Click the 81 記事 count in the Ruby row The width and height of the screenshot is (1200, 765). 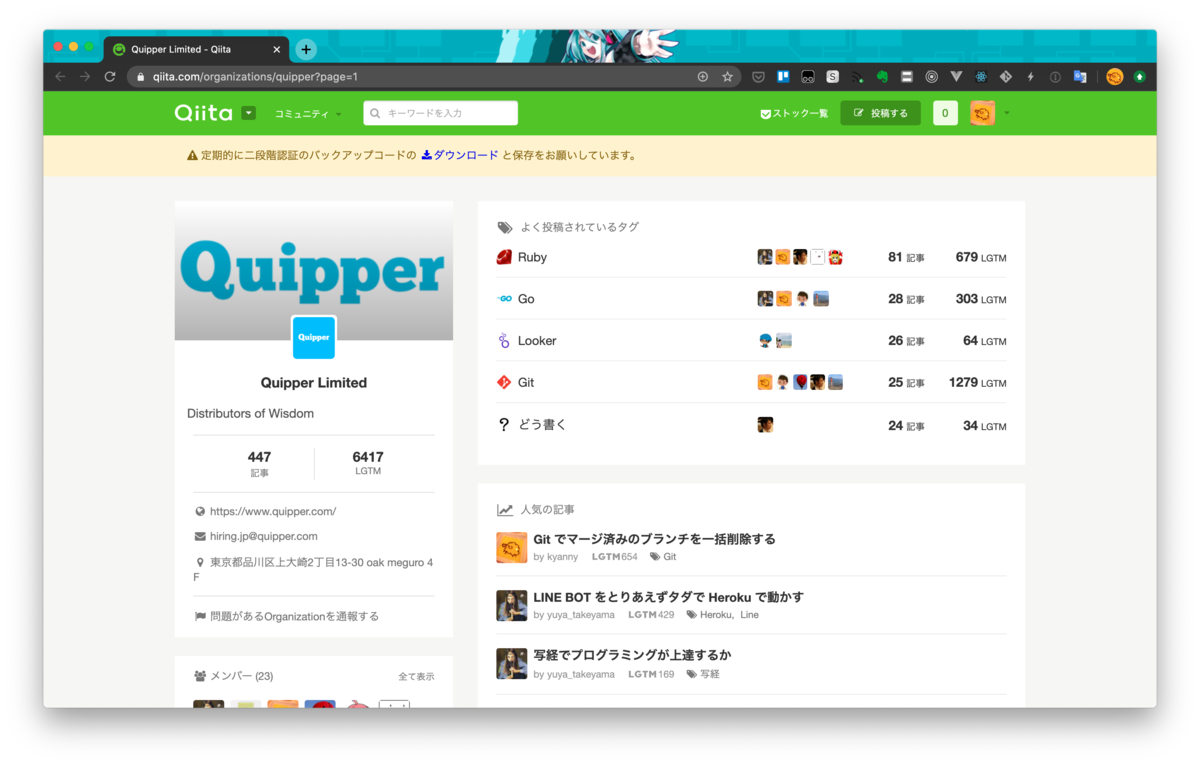(x=906, y=257)
